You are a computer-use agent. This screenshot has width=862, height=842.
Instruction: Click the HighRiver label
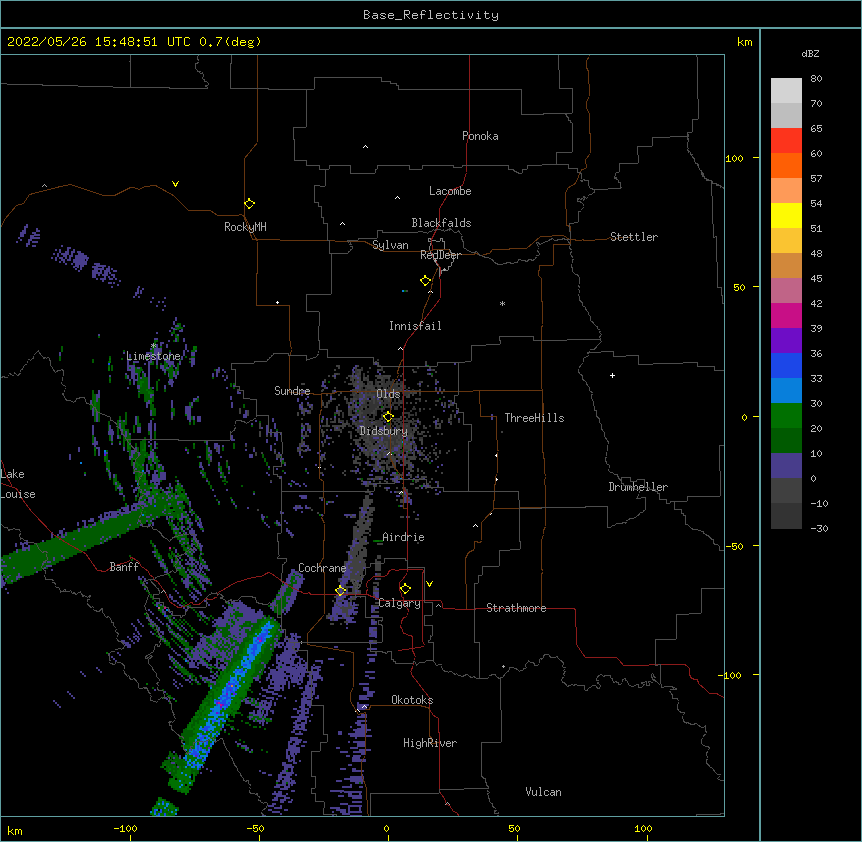[x=430, y=743]
